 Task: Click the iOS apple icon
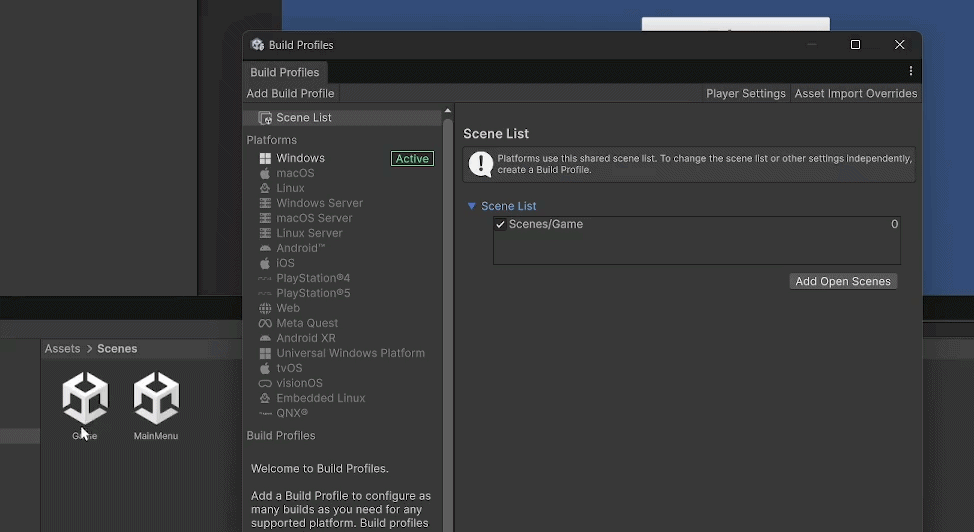coord(265,264)
